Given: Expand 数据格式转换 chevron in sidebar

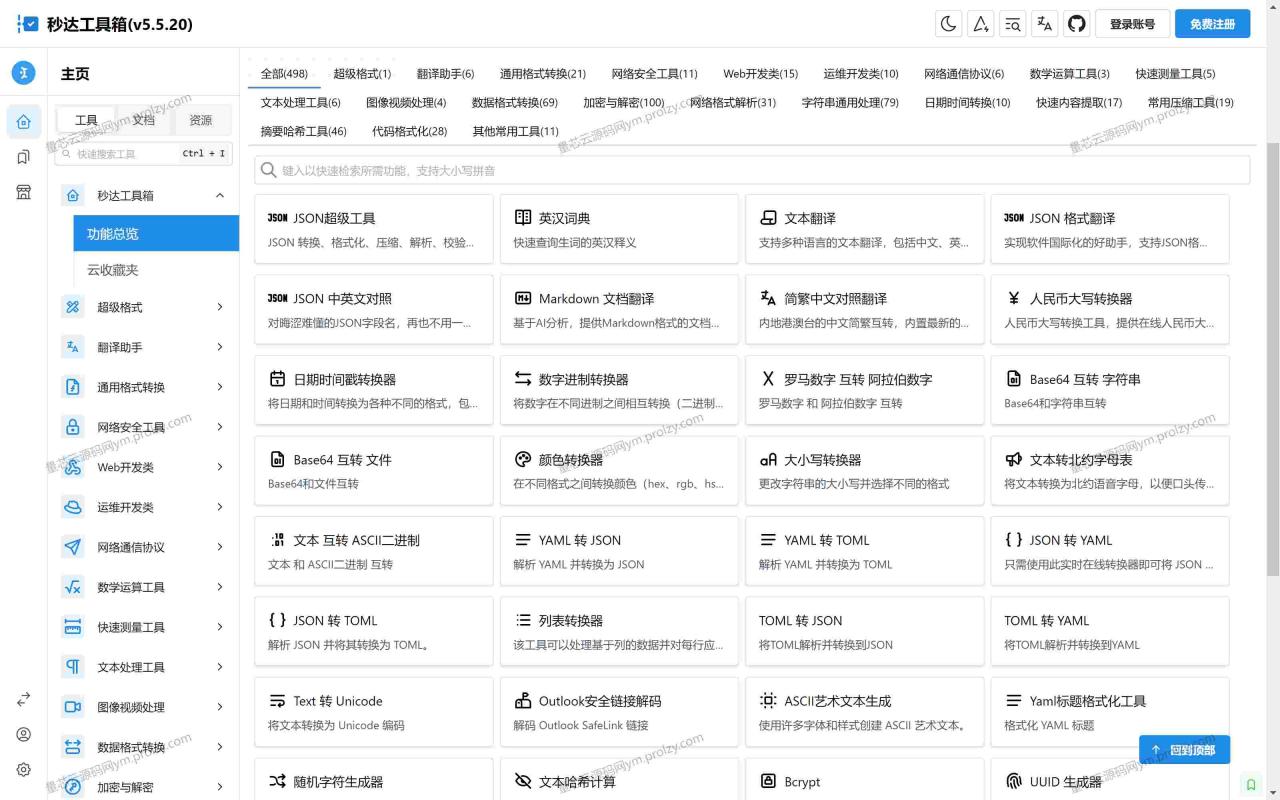Looking at the screenshot, I should [220, 747].
